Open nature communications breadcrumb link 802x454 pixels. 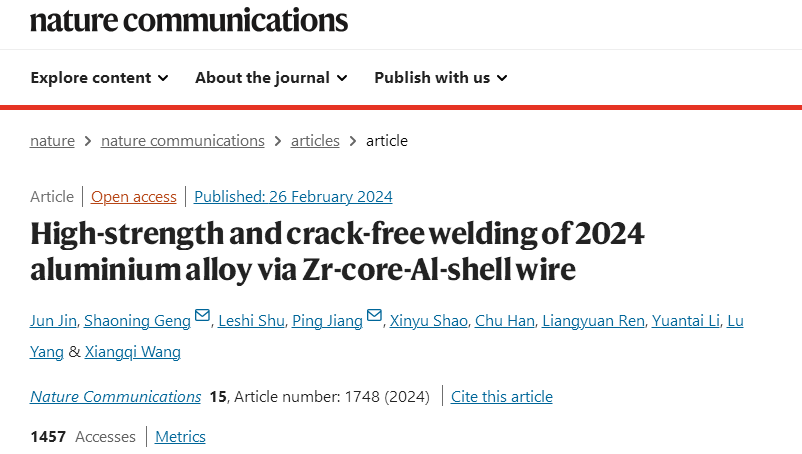click(x=183, y=141)
